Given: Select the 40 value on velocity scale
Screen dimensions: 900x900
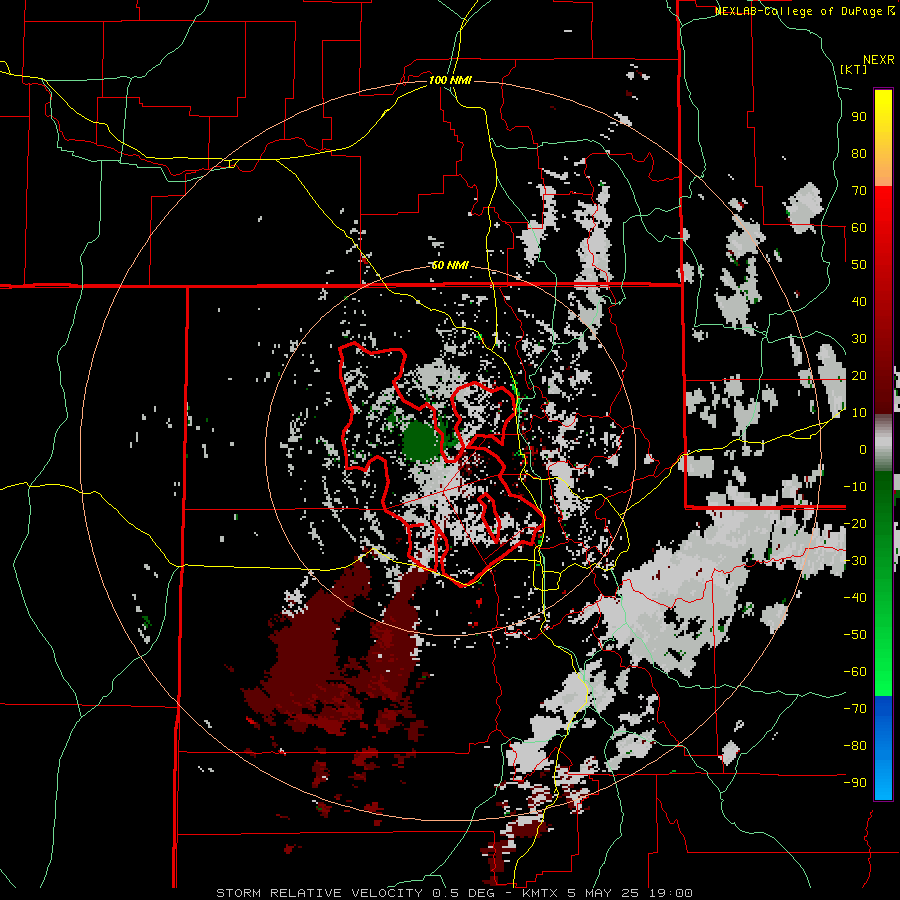Looking at the screenshot, I should (859, 301).
